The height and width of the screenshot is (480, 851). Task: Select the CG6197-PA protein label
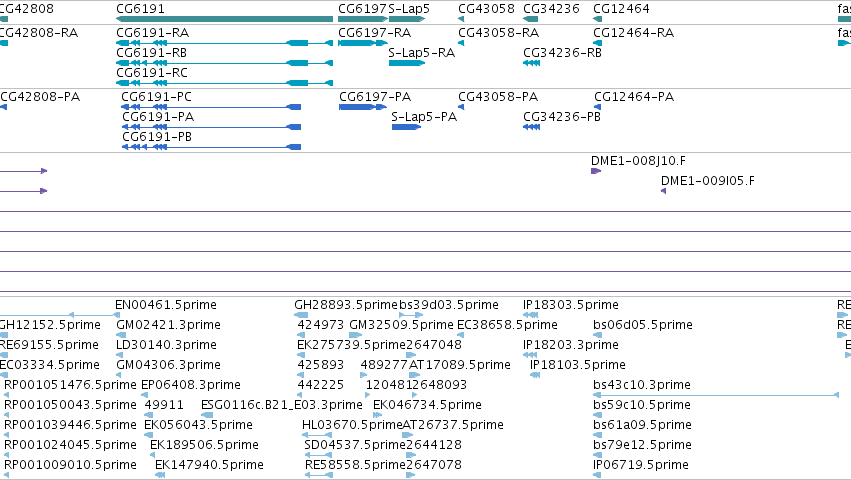click(375, 97)
